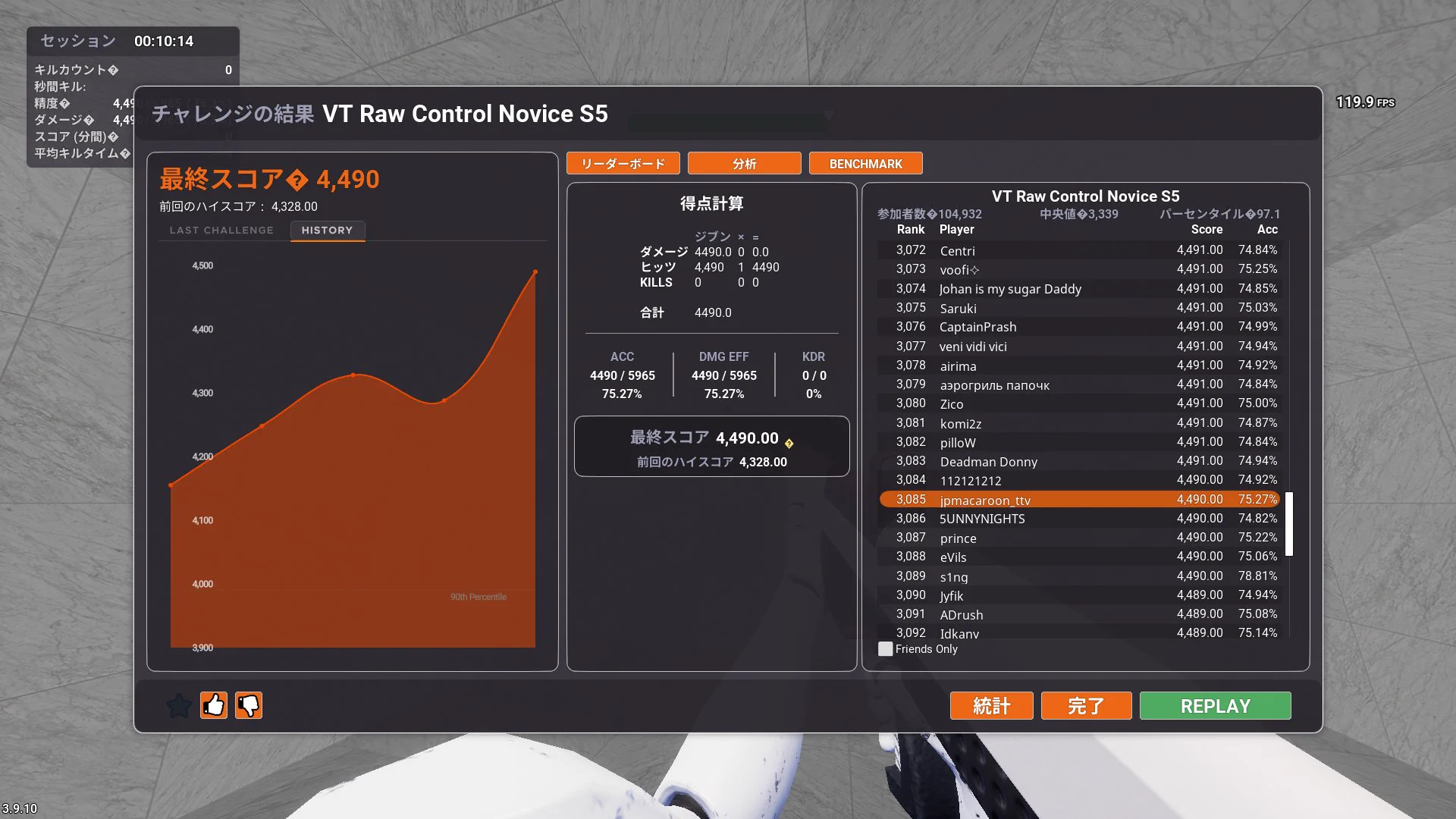Click the Rank column header
This screenshot has width=1456, height=819.
(x=910, y=230)
